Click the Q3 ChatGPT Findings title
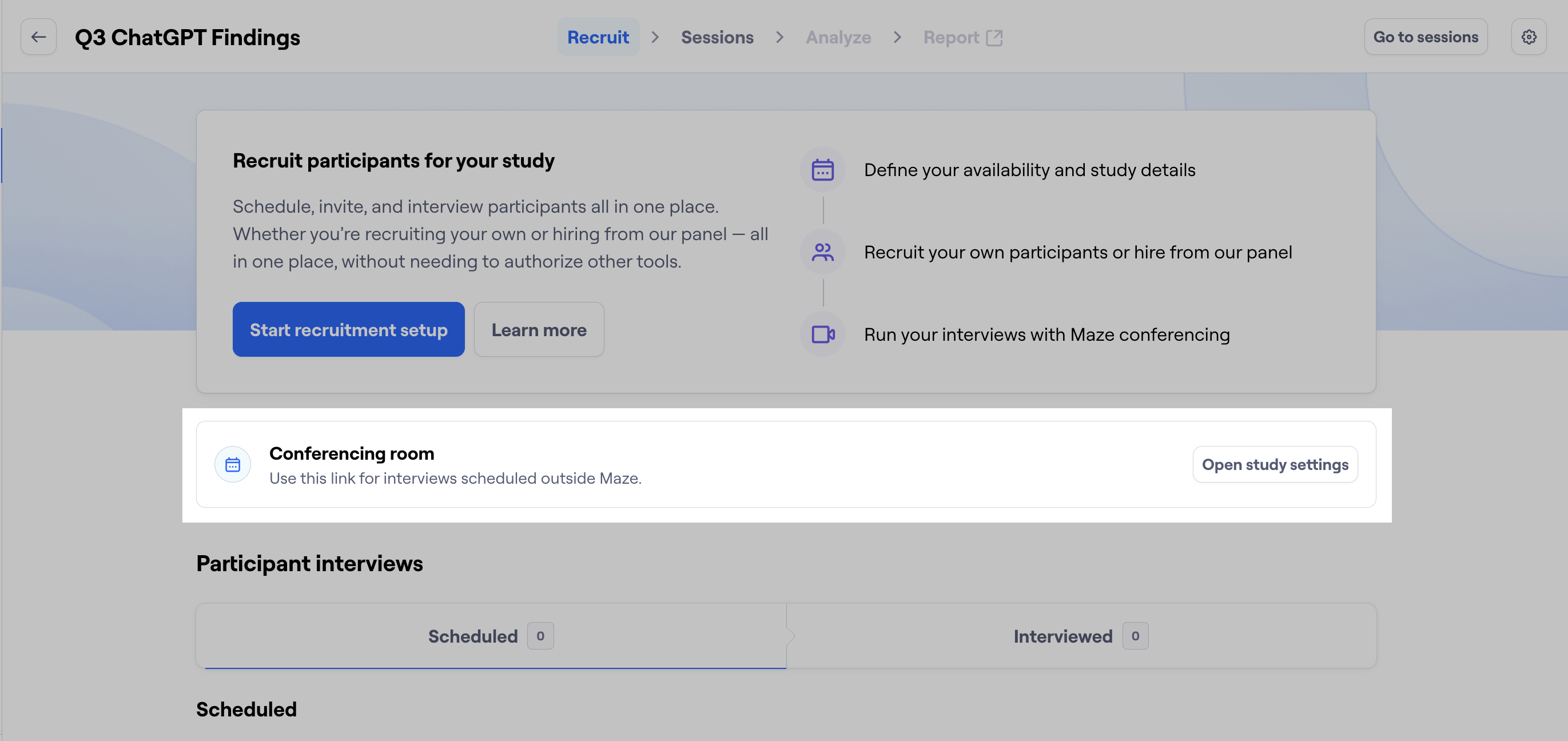This screenshot has width=1568, height=741. tap(188, 38)
